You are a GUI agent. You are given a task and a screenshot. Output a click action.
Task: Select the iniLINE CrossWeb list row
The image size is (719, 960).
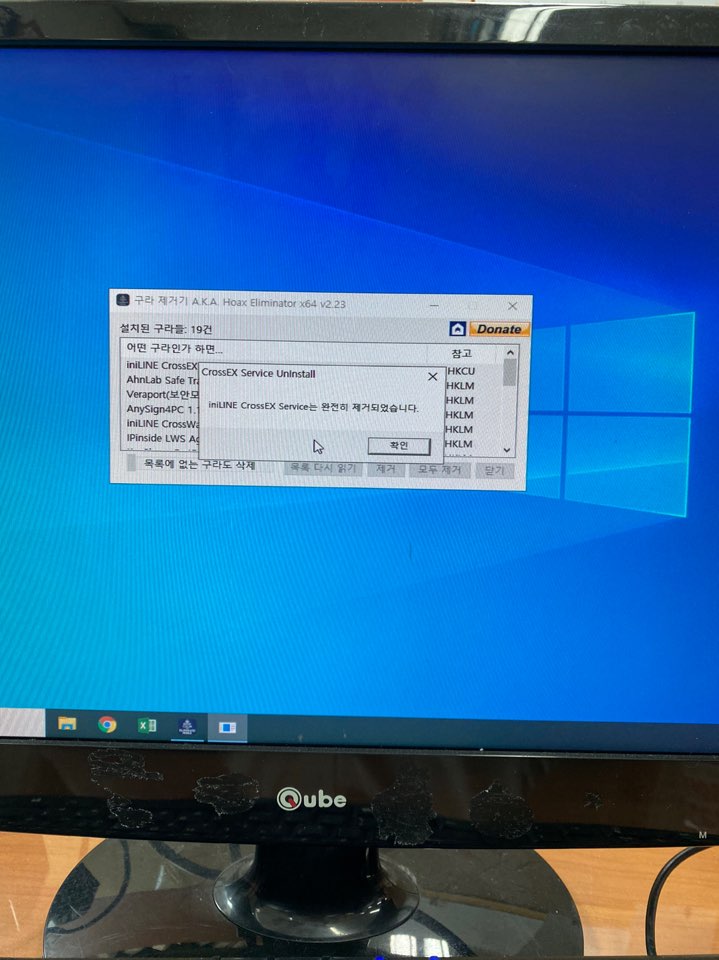[x=162, y=424]
